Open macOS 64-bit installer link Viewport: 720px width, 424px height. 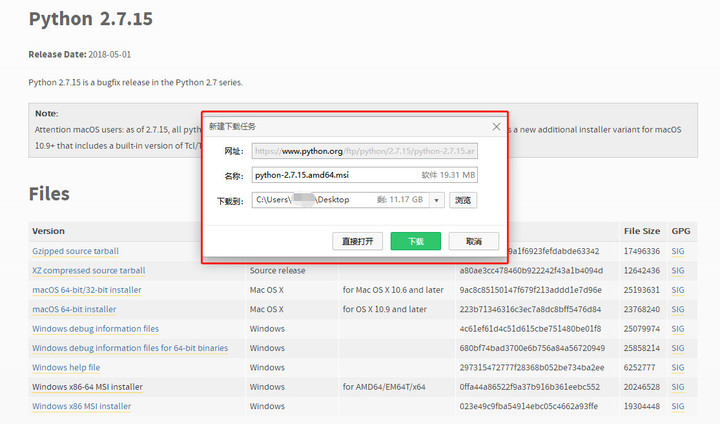pyautogui.click(x=74, y=309)
